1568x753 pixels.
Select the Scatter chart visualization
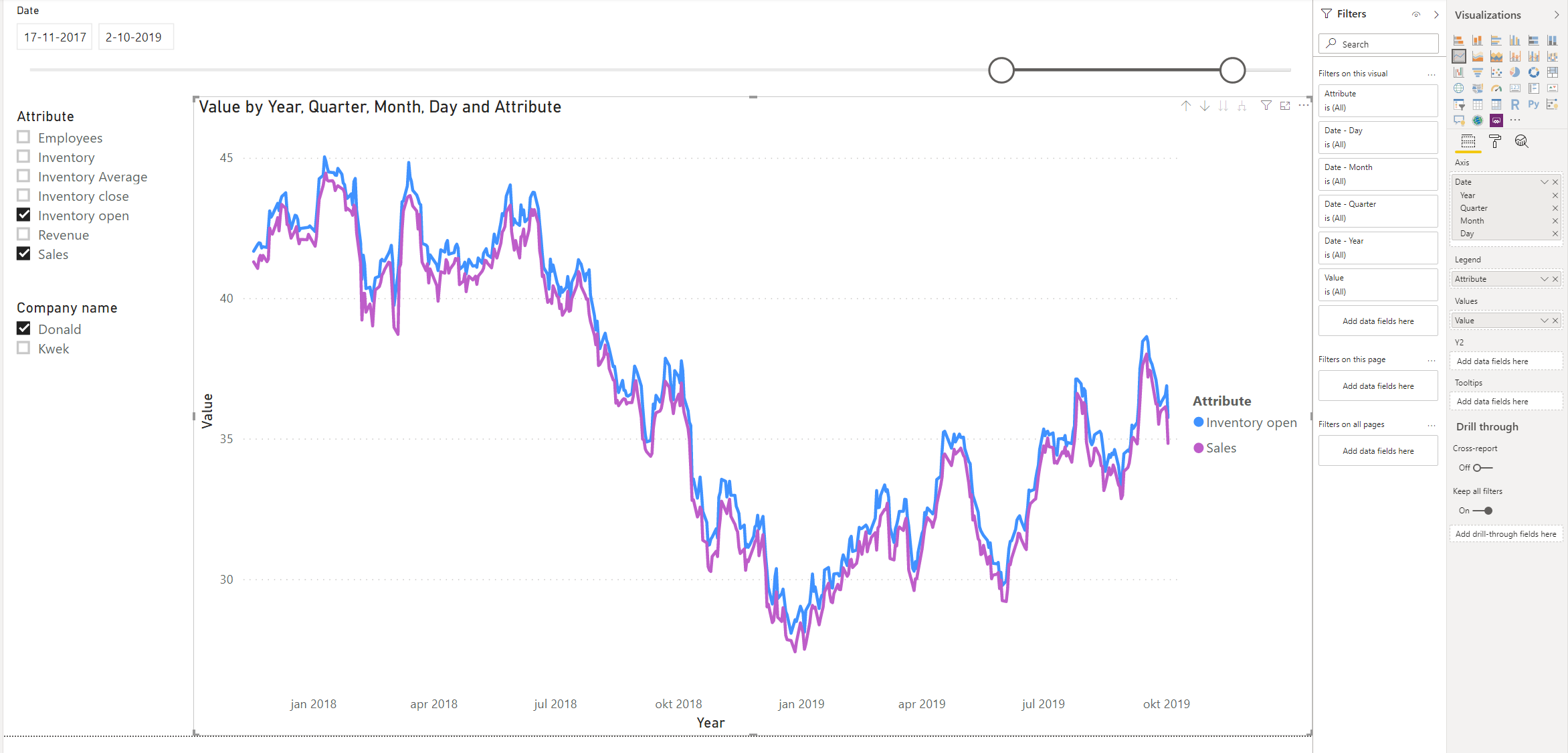tap(1496, 72)
